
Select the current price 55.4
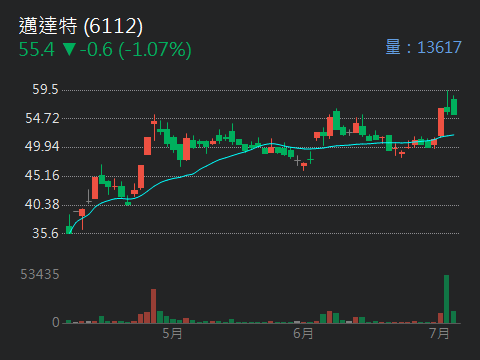point(36,50)
